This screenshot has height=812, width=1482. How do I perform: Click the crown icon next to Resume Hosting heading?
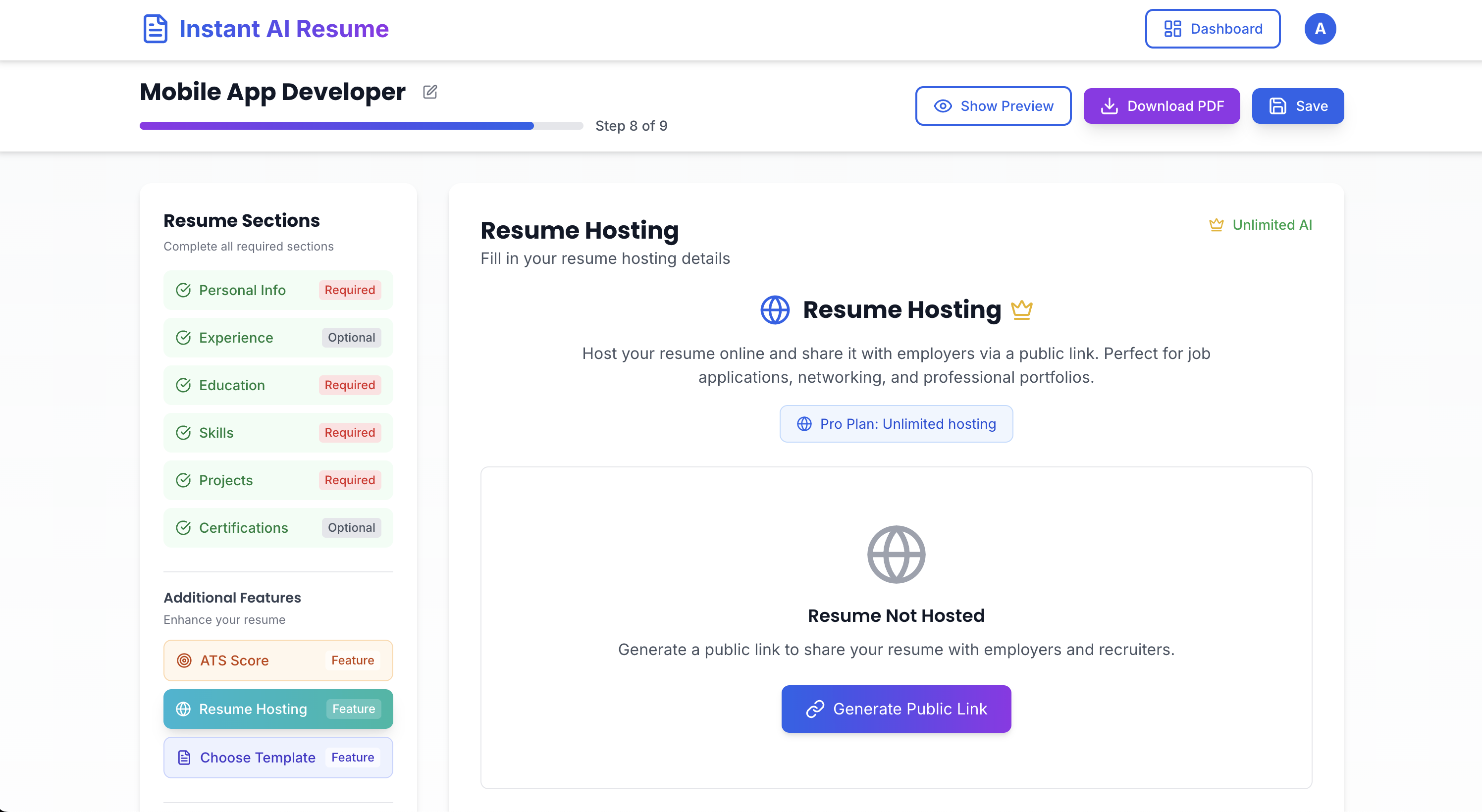(1021, 309)
